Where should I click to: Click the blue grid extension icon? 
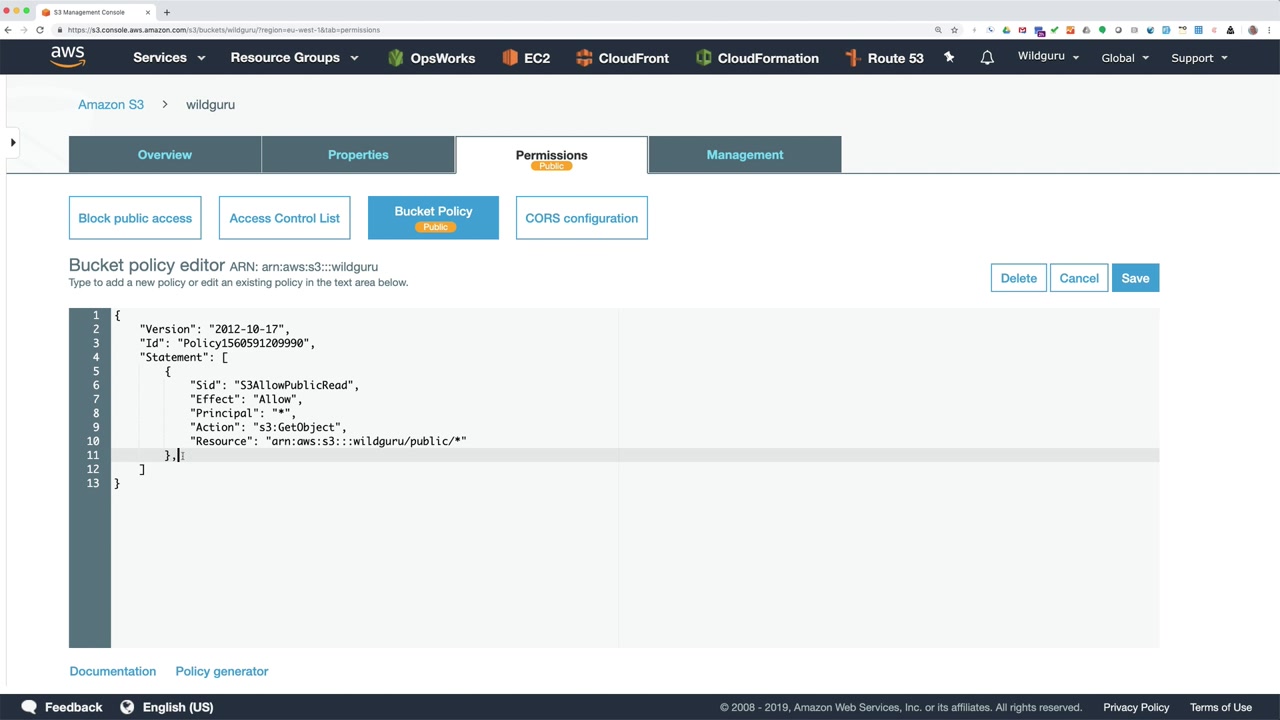click(x=1198, y=30)
